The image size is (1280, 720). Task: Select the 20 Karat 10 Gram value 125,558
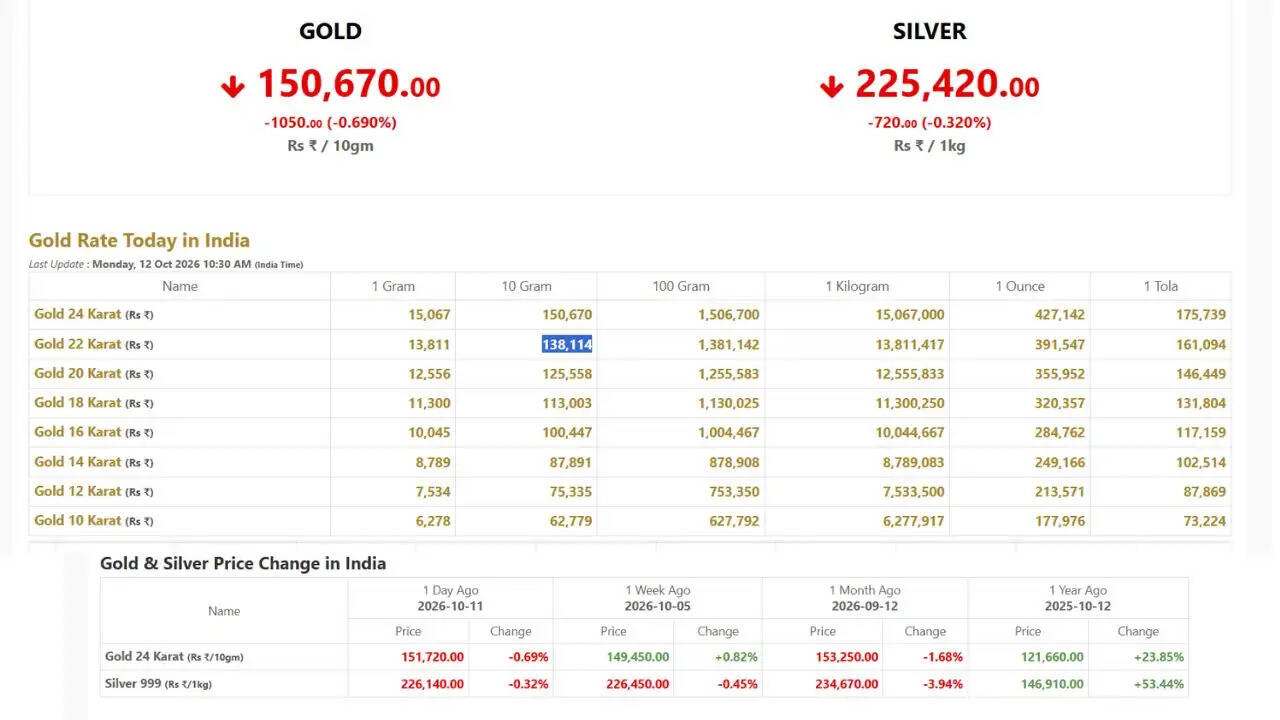pos(567,373)
